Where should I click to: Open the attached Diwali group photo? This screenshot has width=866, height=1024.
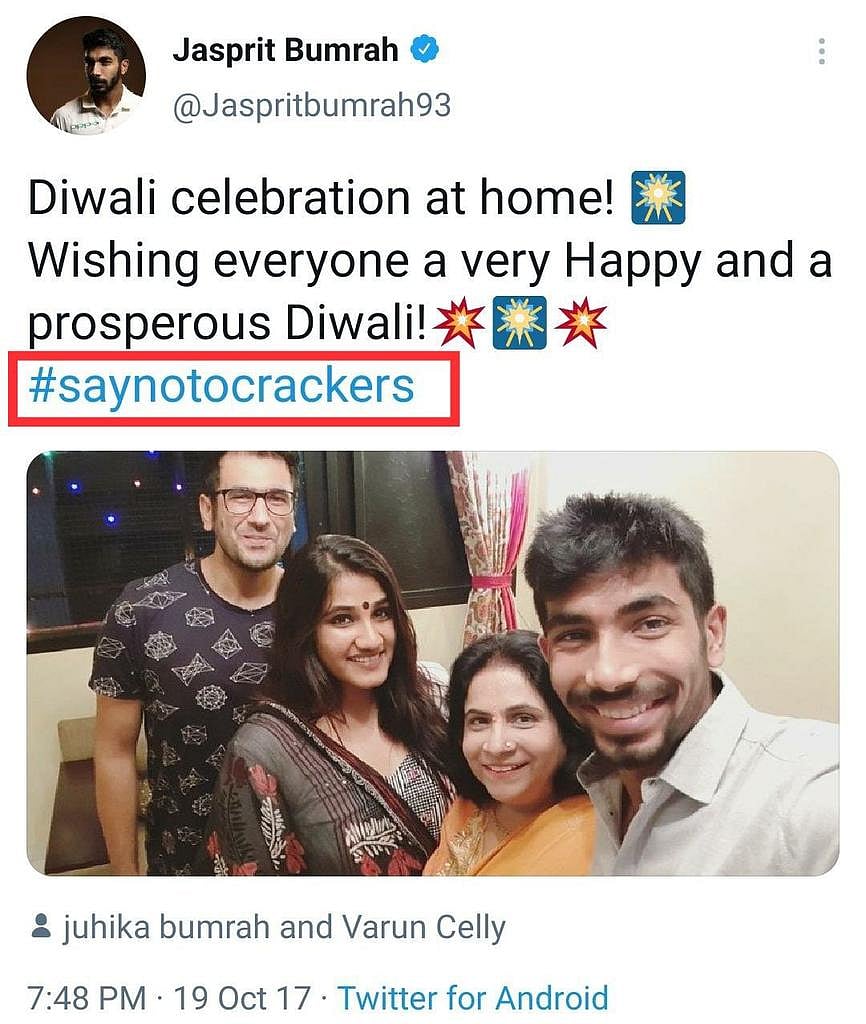(x=432, y=663)
